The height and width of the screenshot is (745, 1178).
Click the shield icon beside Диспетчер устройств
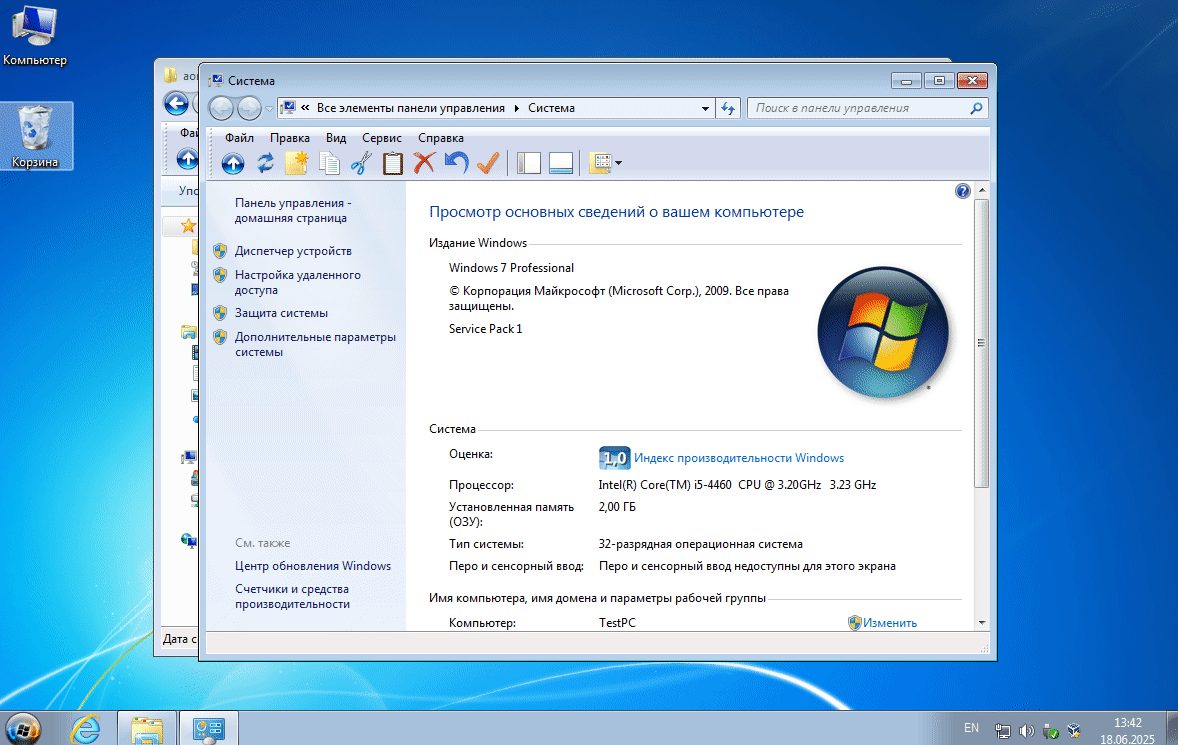point(220,251)
